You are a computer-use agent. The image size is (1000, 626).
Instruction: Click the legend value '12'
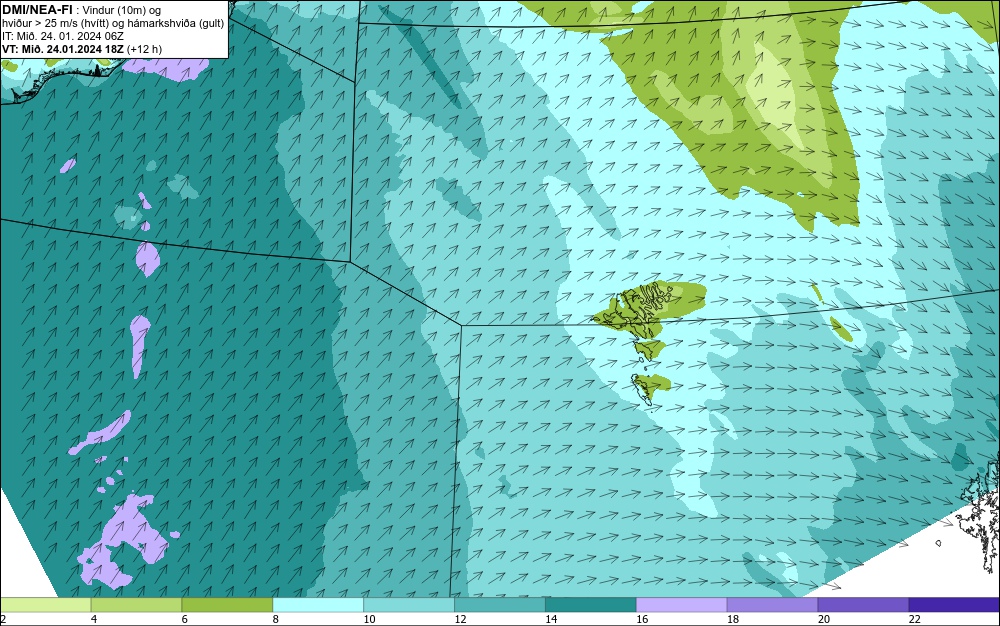coord(460,619)
